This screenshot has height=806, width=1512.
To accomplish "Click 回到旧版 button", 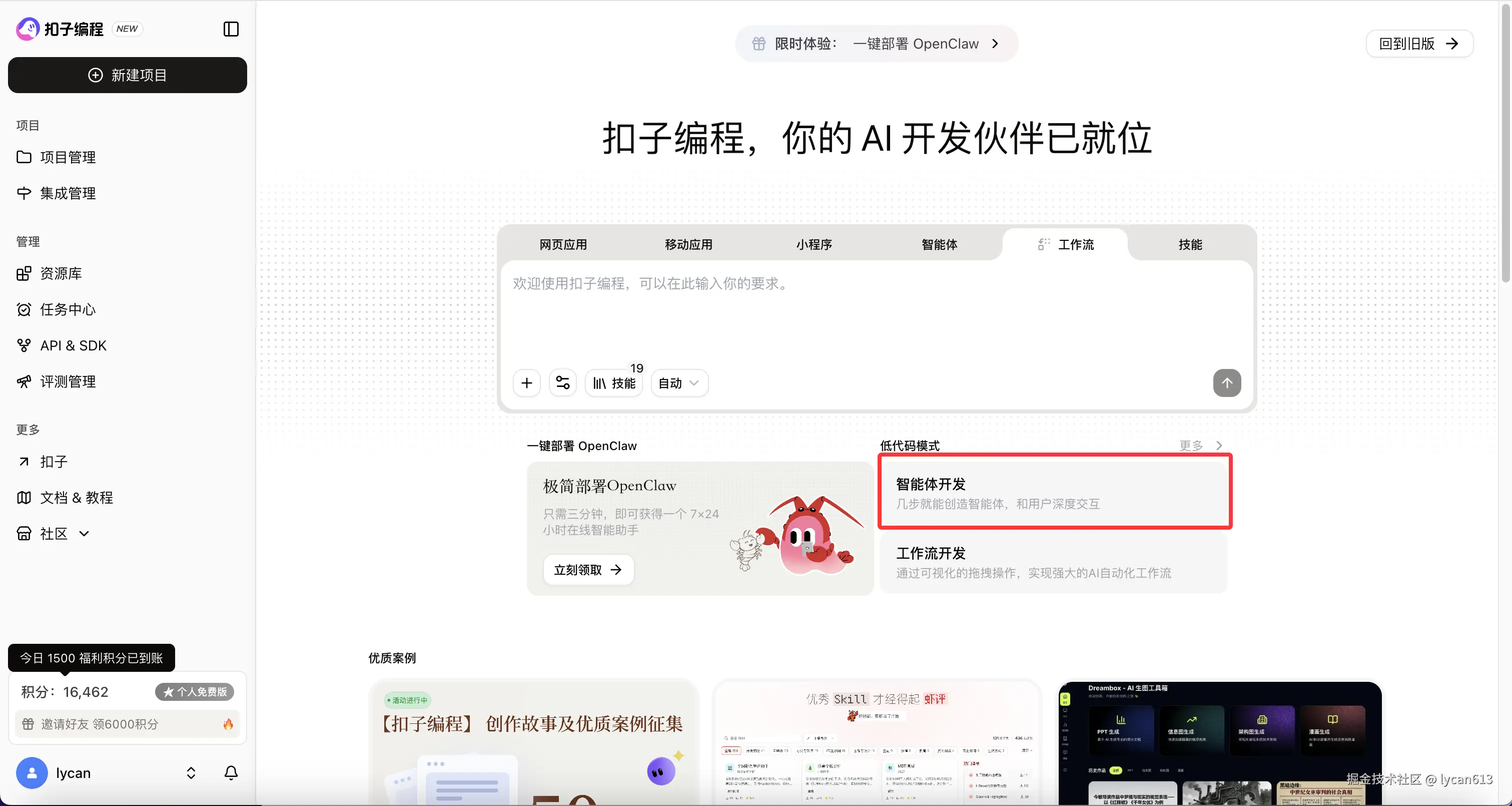I will (x=1418, y=44).
